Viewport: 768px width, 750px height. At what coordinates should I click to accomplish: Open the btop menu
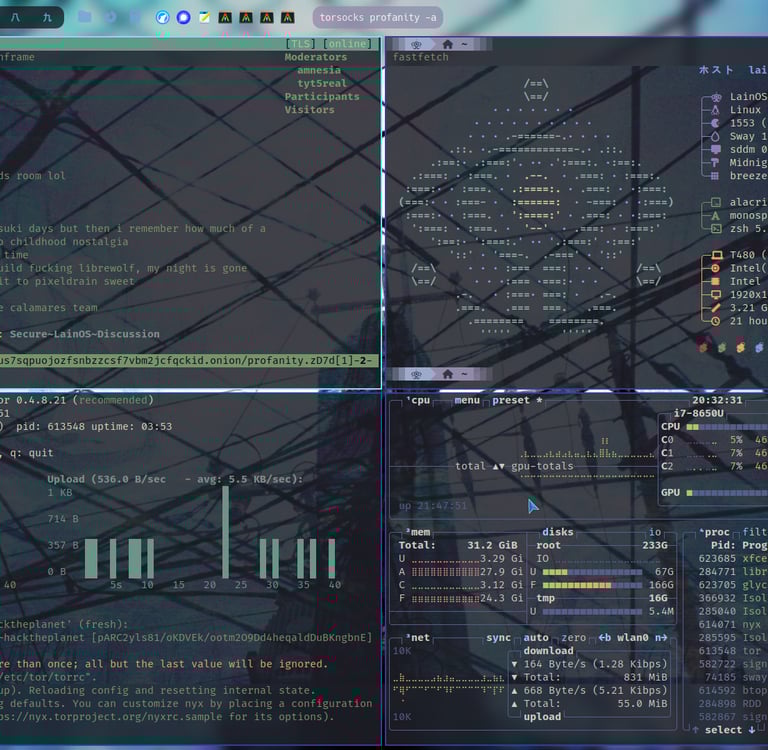click(467, 400)
